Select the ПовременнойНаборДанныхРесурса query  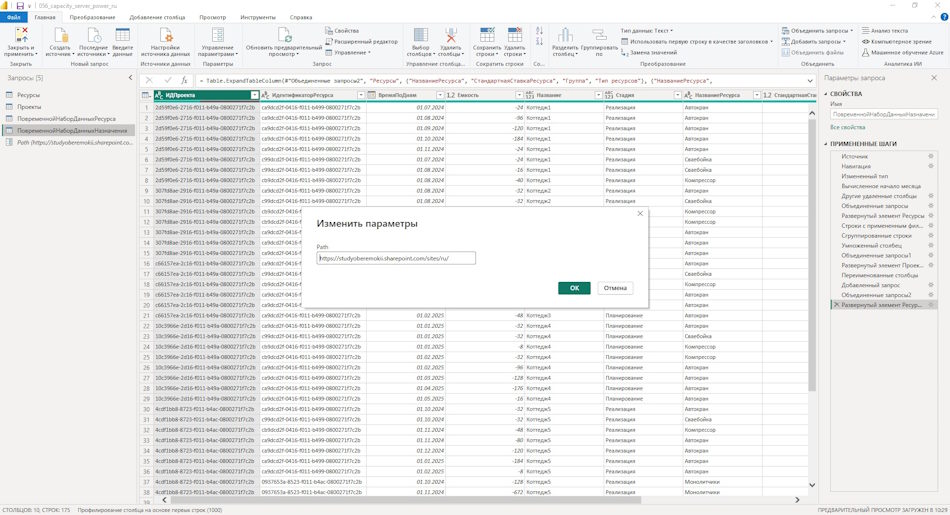(66, 119)
